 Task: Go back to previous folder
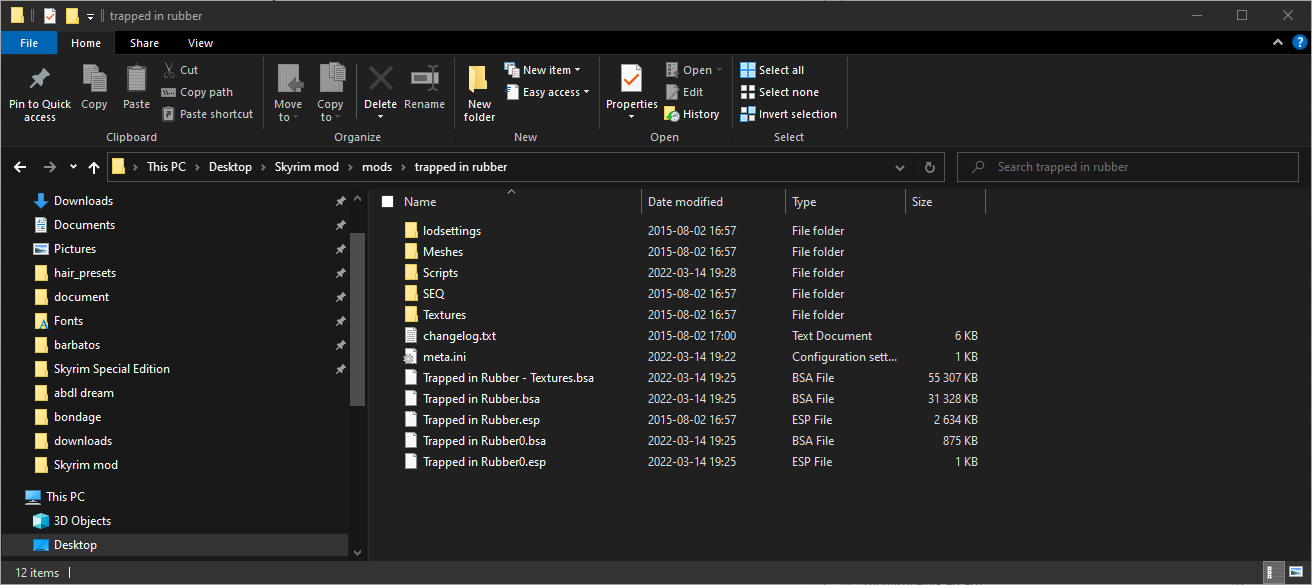pos(21,167)
